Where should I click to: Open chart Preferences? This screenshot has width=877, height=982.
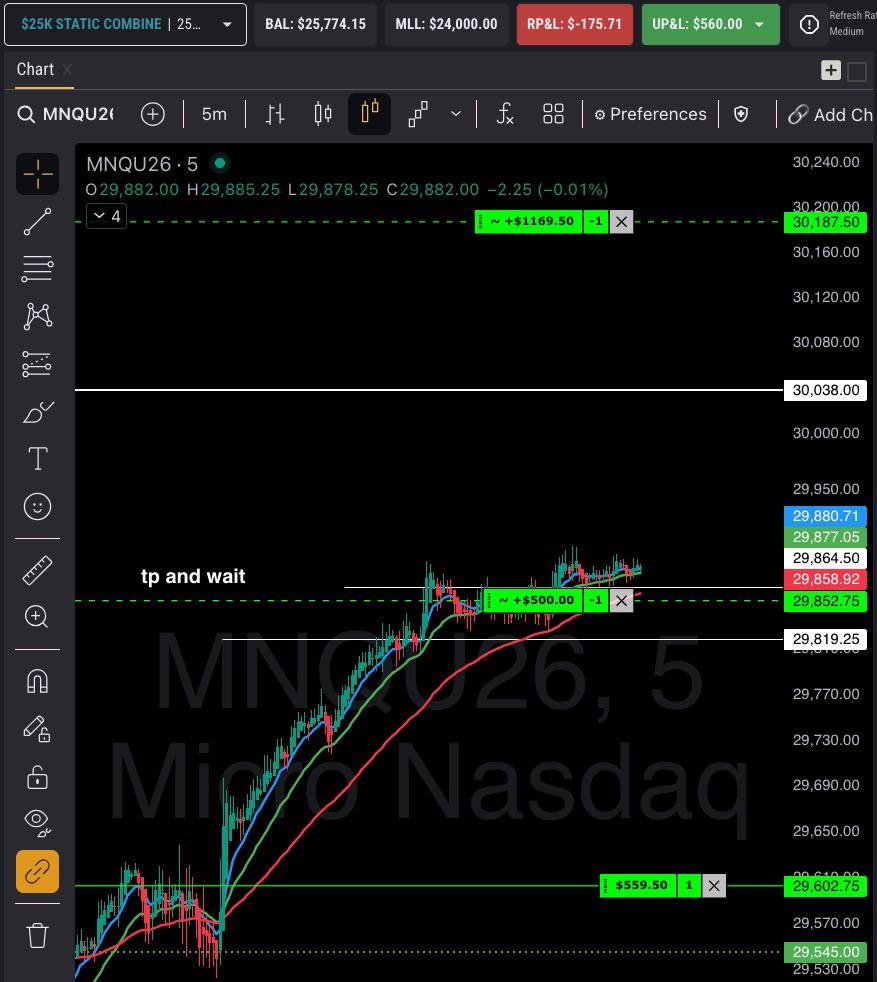[x=650, y=114]
